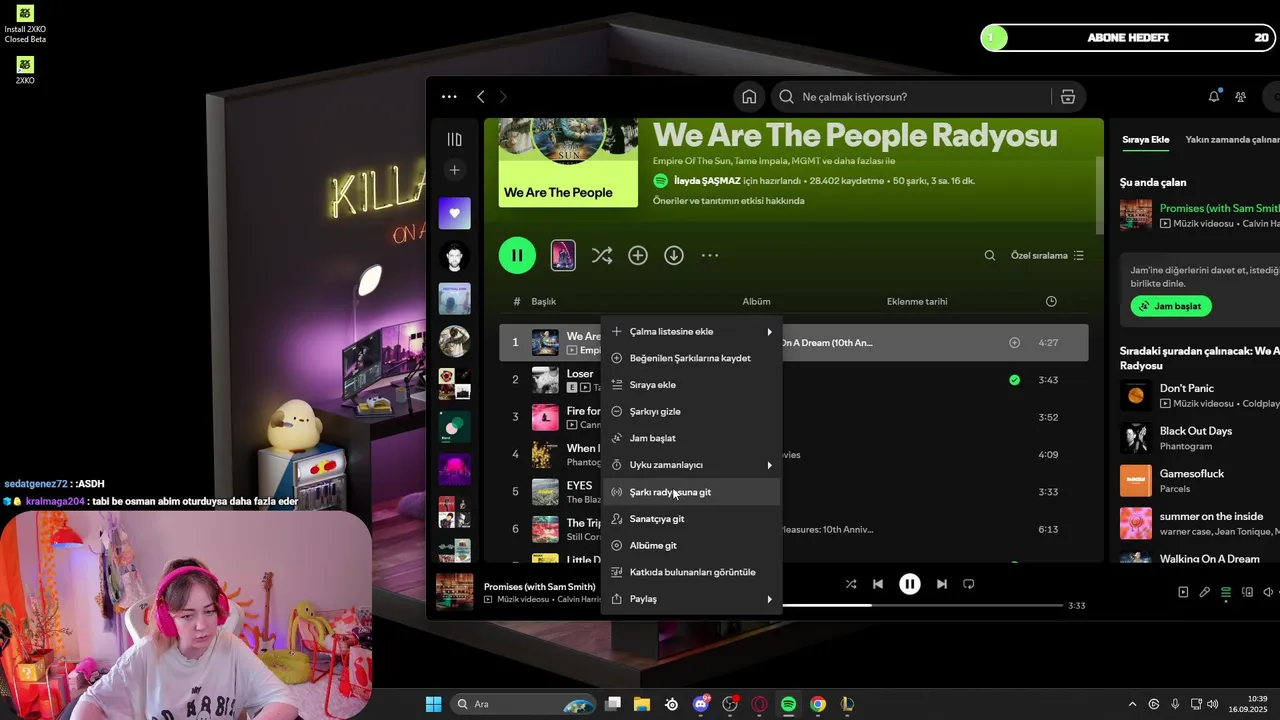Image resolution: width=1280 pixels, height=720 pixels.
Task: Open the Friend Activity people icon
Action: point(1241,97)
